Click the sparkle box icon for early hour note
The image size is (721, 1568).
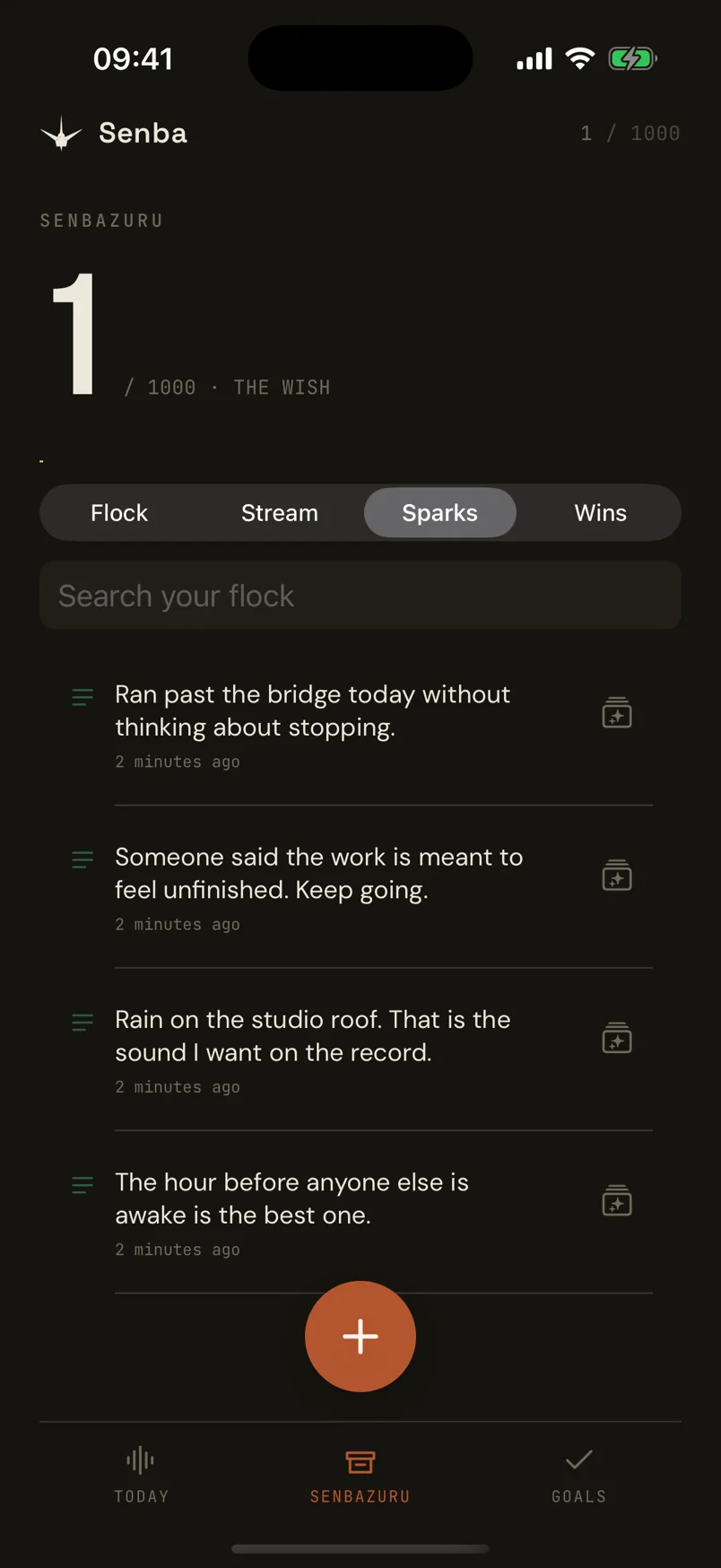click(617, 1200)
